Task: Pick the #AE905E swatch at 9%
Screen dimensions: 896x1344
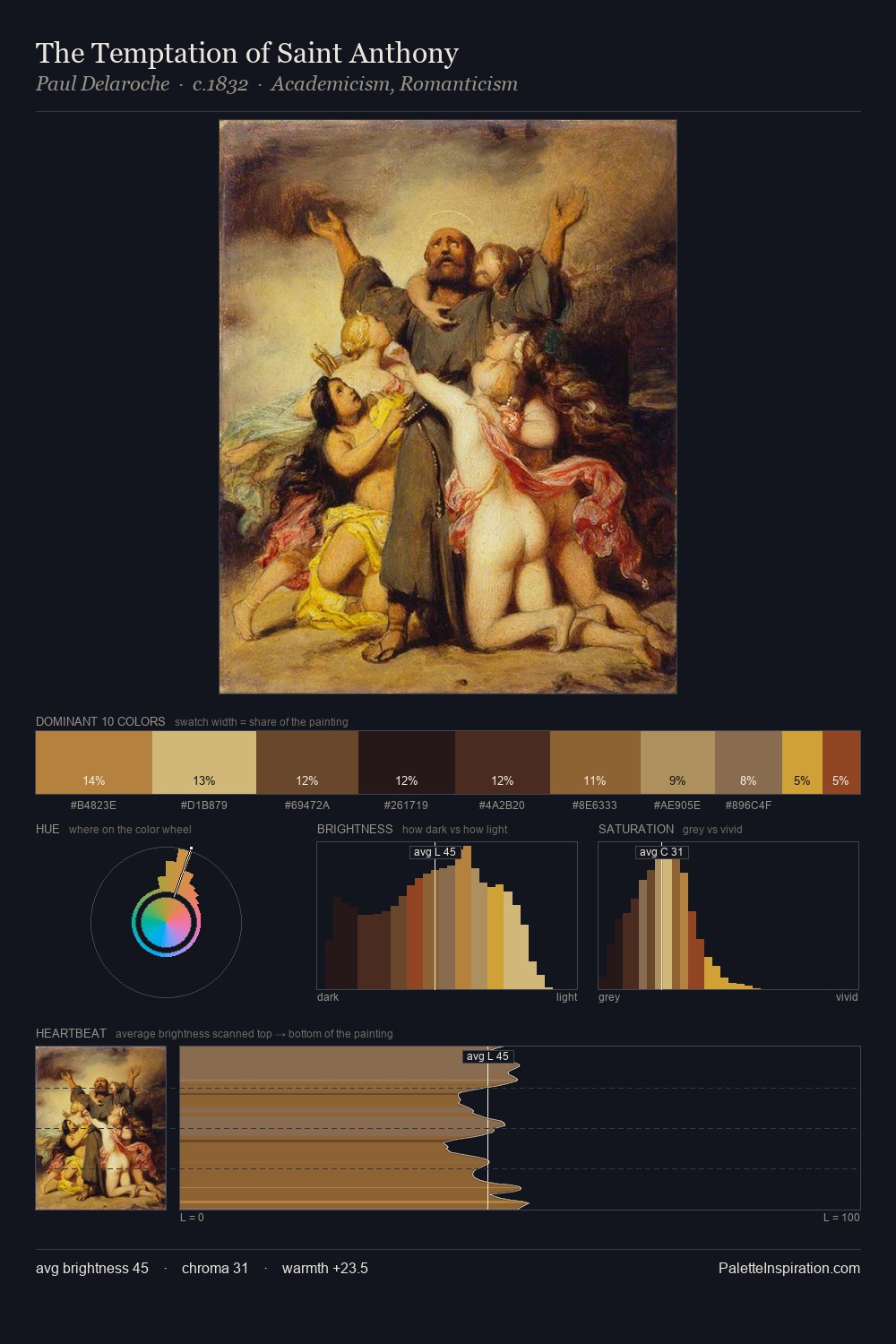Action: (x=677, y=762)
